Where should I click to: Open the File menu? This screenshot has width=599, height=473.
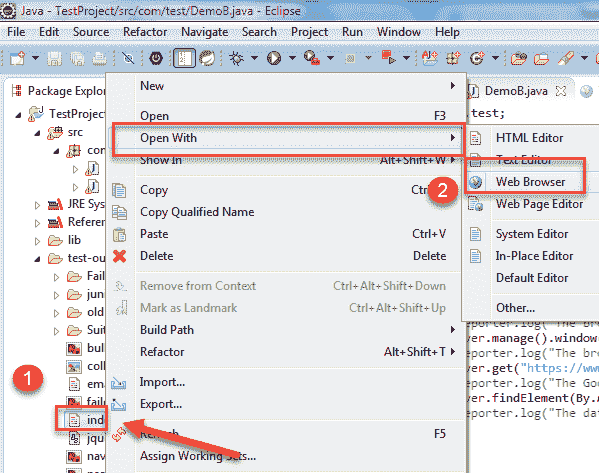pos(16,32)
